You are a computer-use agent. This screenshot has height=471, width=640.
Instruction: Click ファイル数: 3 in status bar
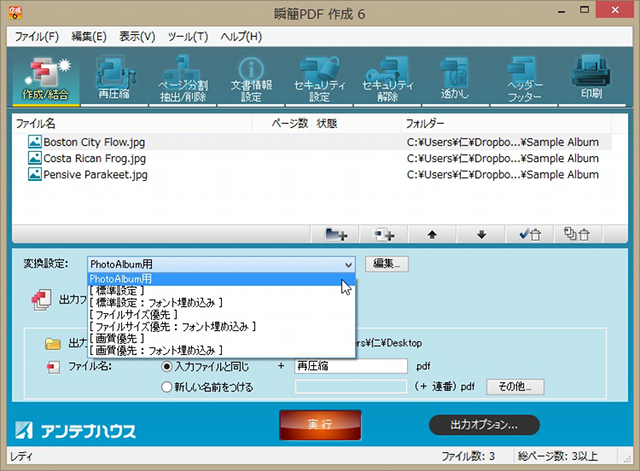pos(468,456)
